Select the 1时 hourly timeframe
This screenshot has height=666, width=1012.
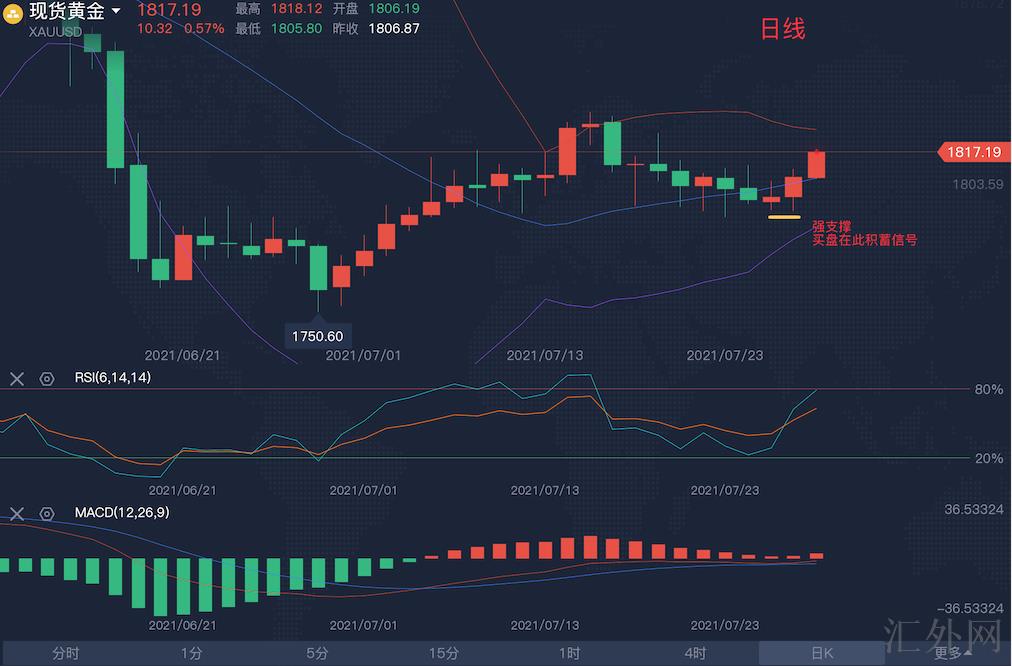pos(569,653)
